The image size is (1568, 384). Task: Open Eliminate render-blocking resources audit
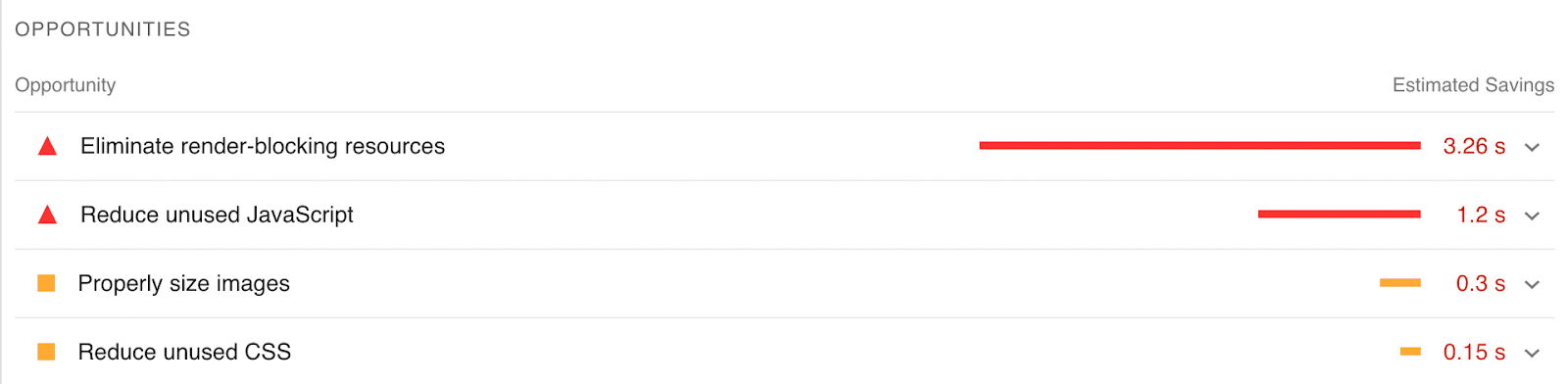click(x=263, y=146)
